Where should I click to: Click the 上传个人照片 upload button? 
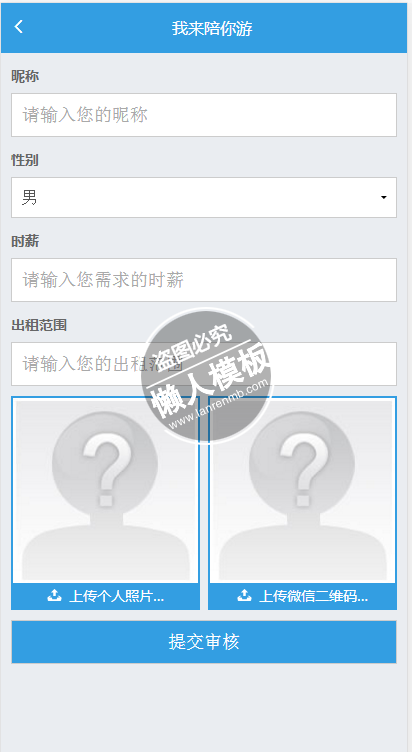point(106,596)
